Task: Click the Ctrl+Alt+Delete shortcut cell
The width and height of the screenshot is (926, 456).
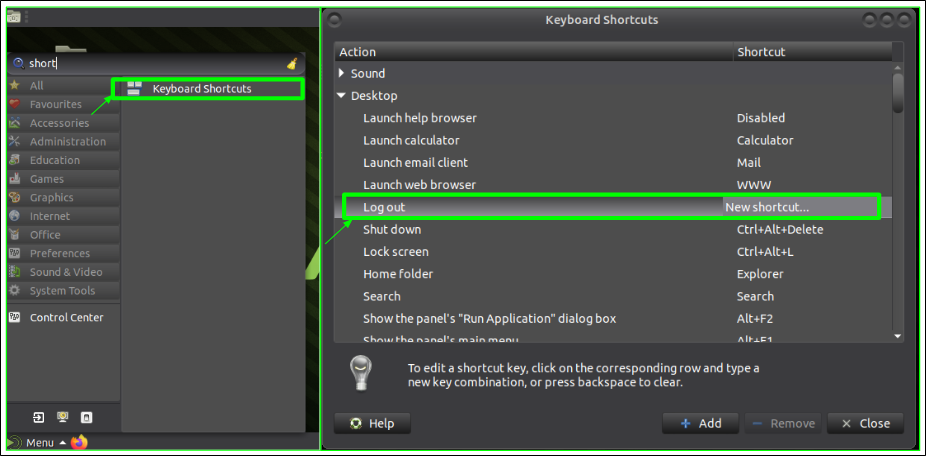Action: pyautogui.click(x=780, y=229)
